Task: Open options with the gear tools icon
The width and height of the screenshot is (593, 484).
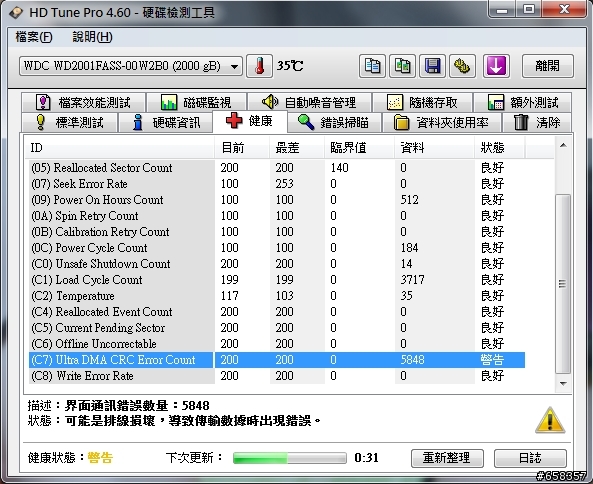Action: 462,66
